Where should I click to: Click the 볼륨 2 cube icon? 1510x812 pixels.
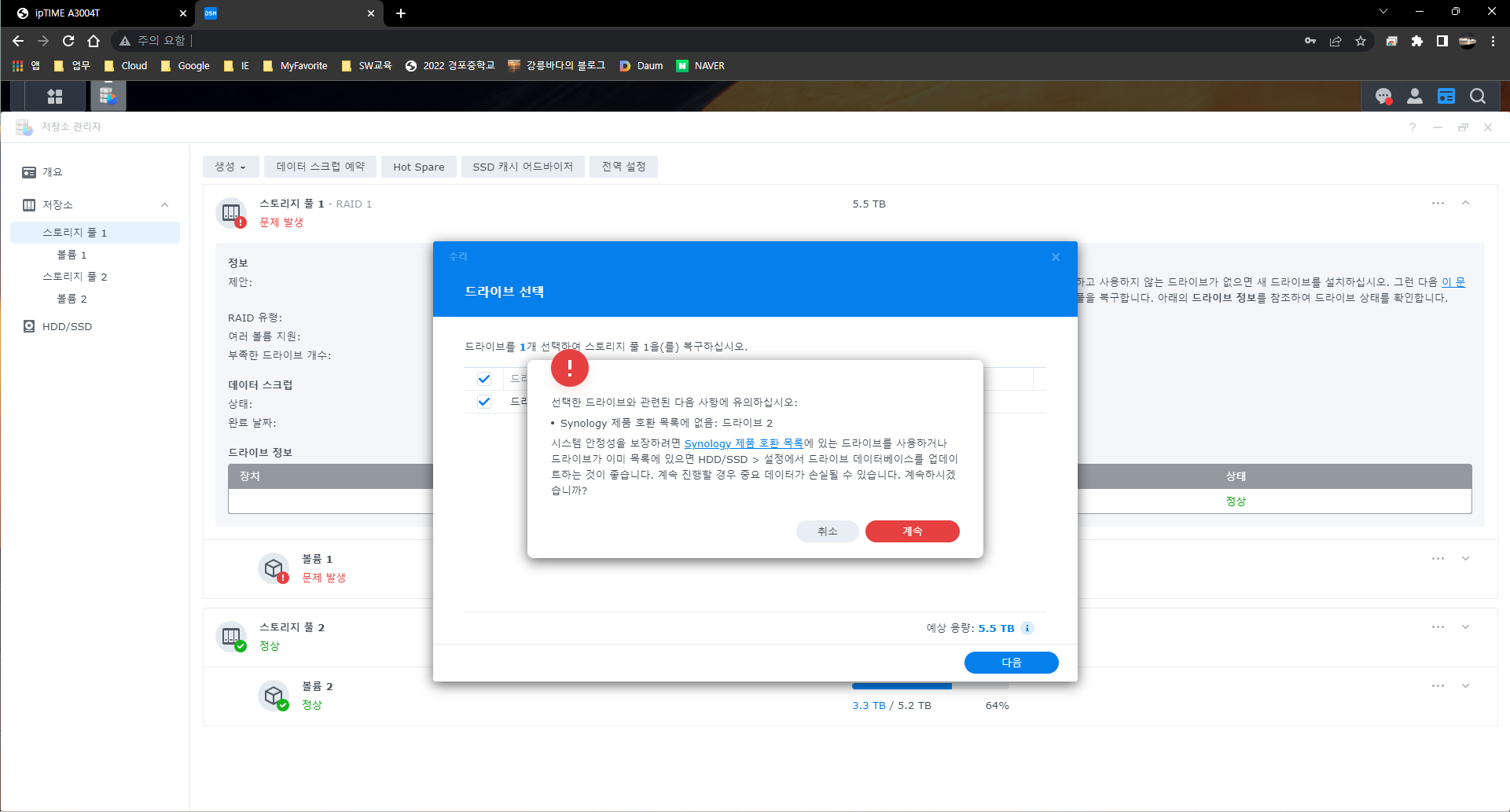pyautogui.click(x=274, y=695)
